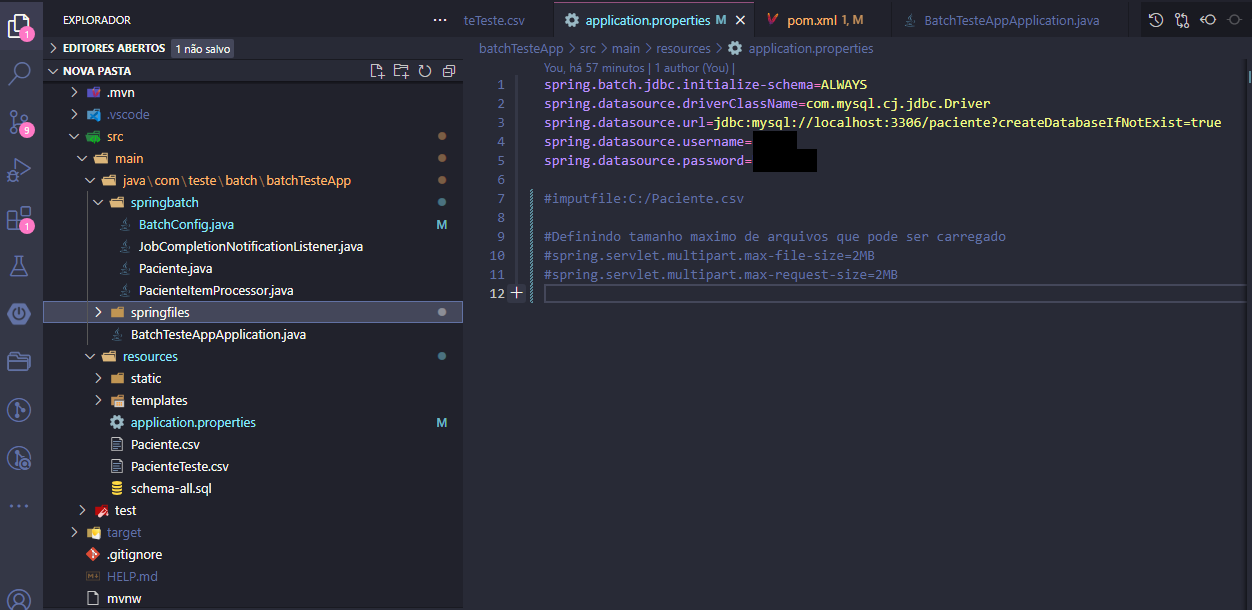Open the Explorer view in activity bar
The height and width of the screenshot is (610, 1252).
tap(20, 27)
